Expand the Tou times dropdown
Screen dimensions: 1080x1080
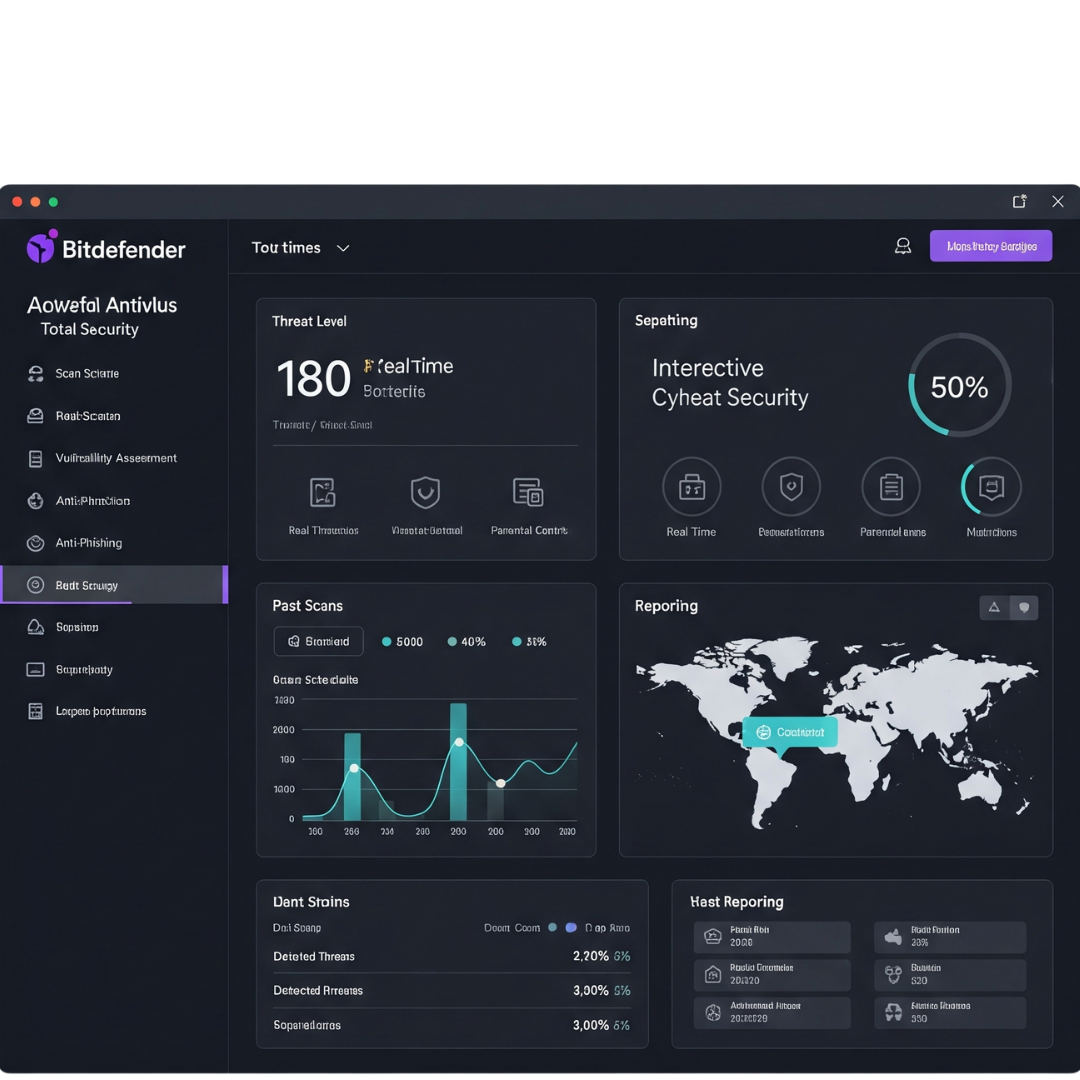pos(301,247)
